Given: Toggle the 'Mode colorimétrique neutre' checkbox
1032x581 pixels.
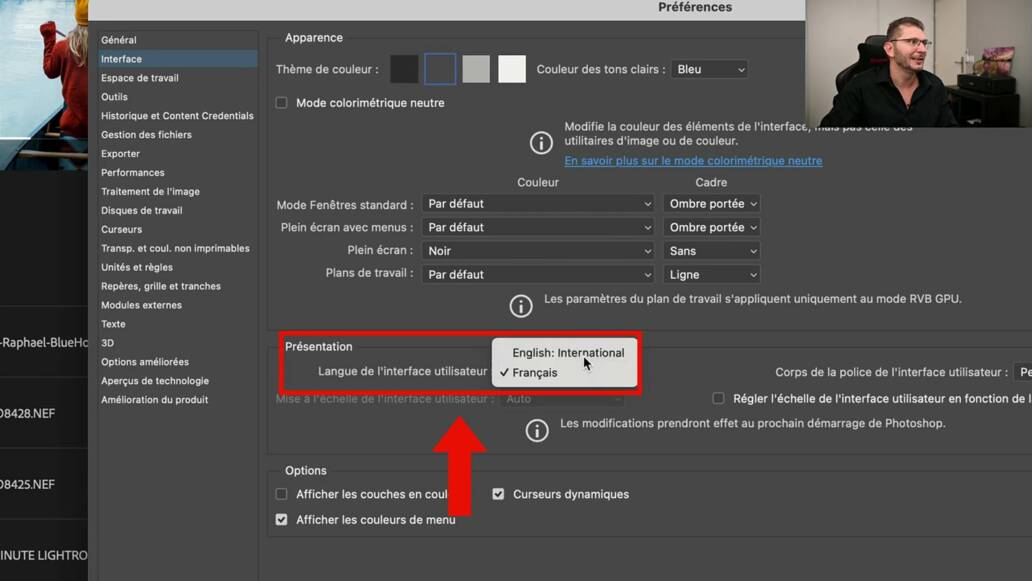Looking at the screenshot, I should click(281, 102).
